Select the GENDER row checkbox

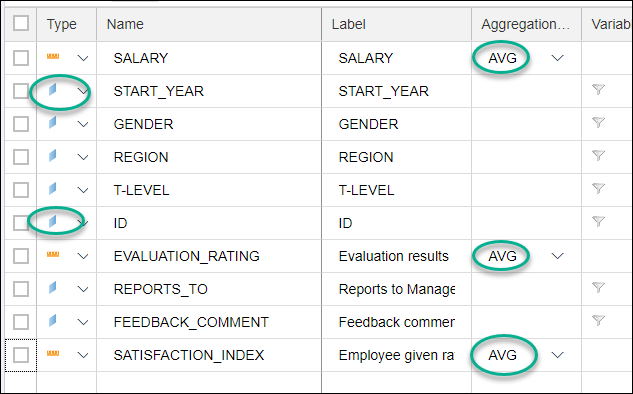coord(21,124)
